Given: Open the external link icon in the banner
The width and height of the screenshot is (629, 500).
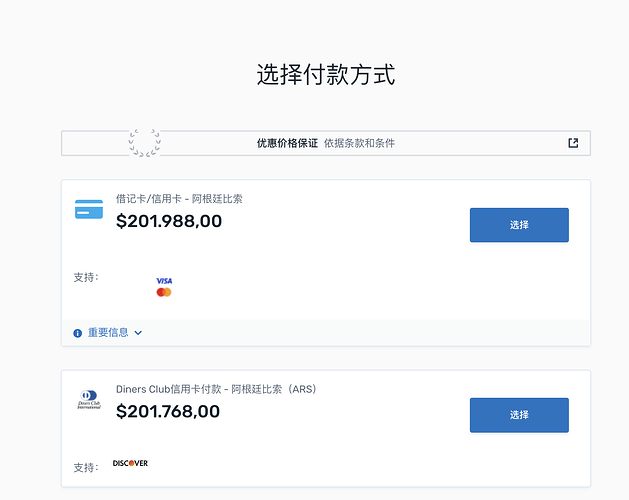Looking at the screenshot, I should coord(573,143).
